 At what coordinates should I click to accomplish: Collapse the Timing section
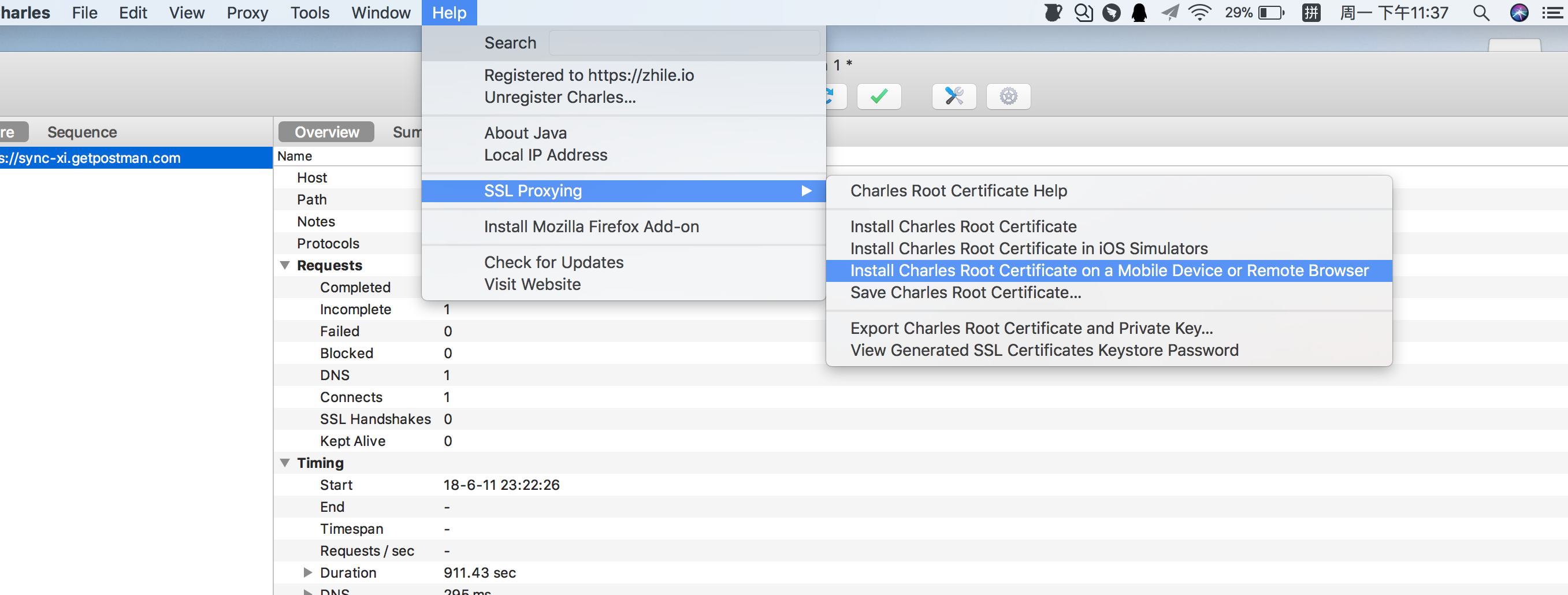tap(284, 463)
